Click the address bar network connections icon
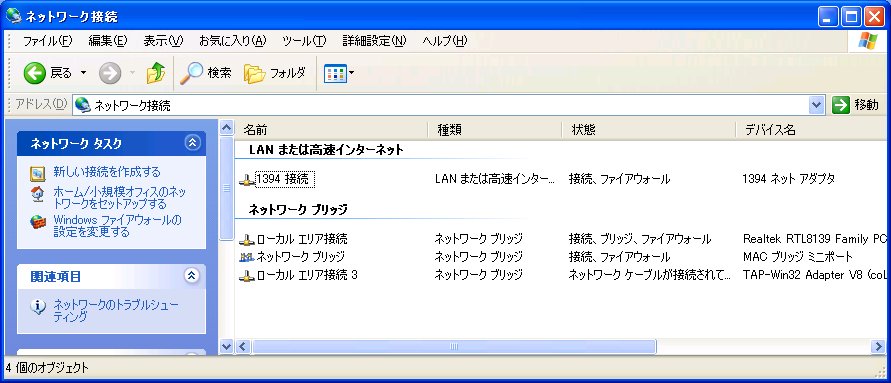Screen dimensions: 891x383 click(x=83, y=105)
